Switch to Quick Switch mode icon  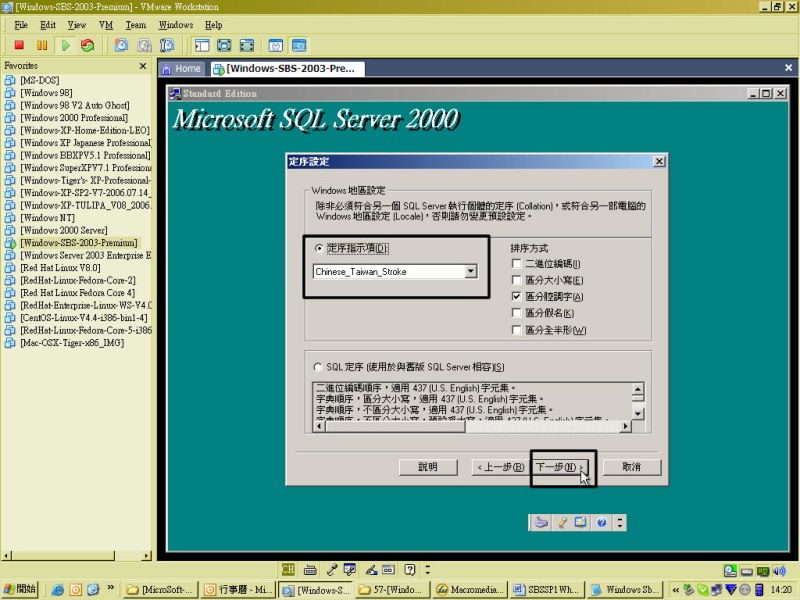pyautogui.click(x=224, y=45)
